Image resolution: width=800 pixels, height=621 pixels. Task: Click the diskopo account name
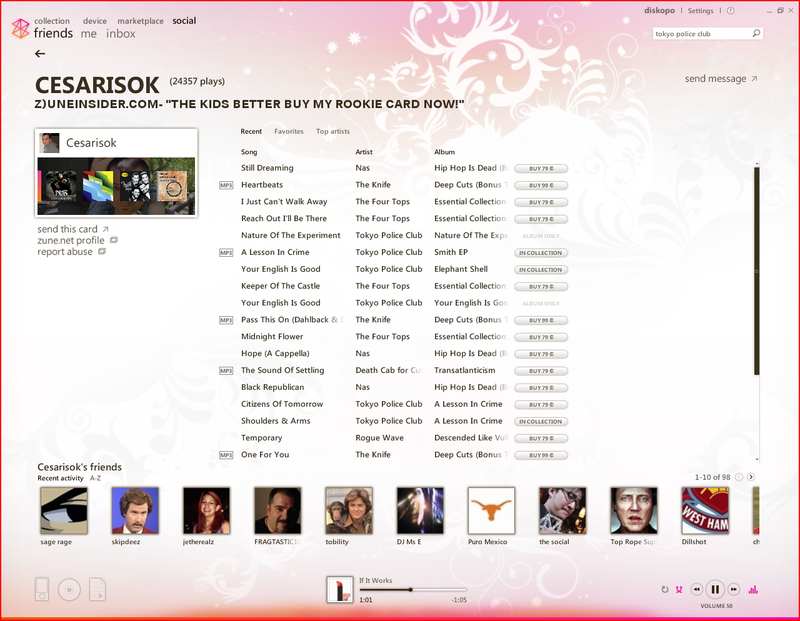(659, 11)
